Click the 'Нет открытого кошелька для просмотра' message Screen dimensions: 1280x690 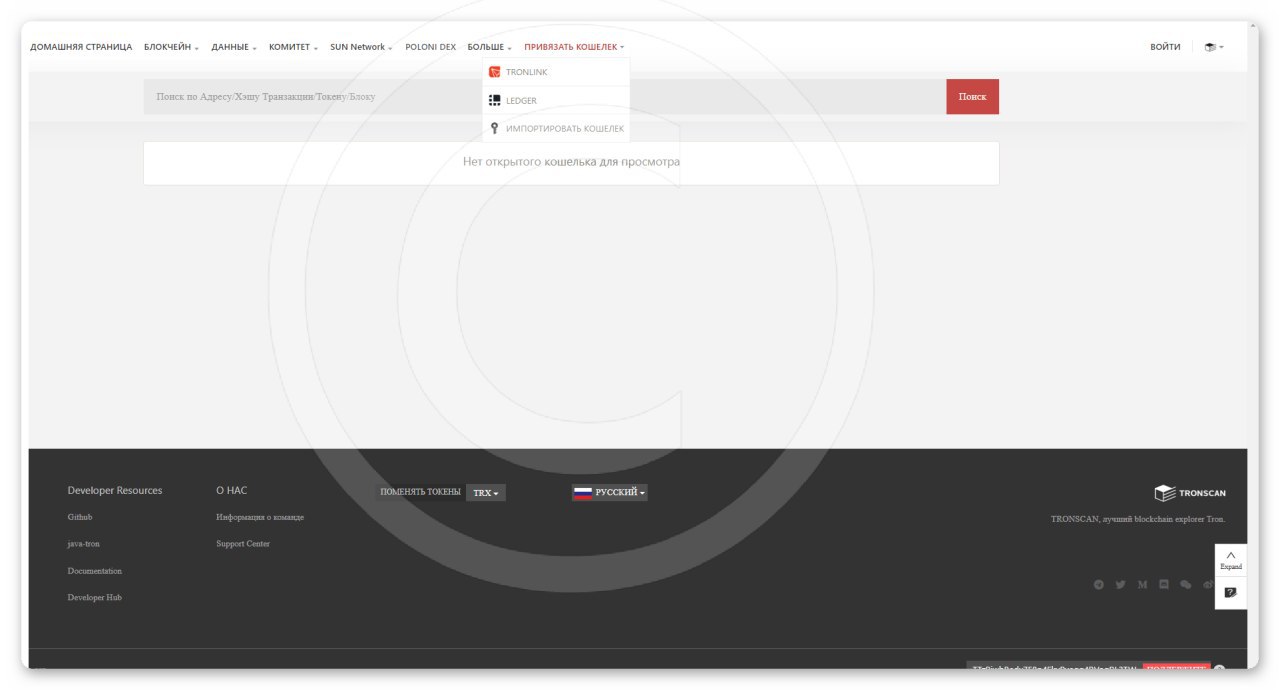pyautogui.click(x=571, y=161)
